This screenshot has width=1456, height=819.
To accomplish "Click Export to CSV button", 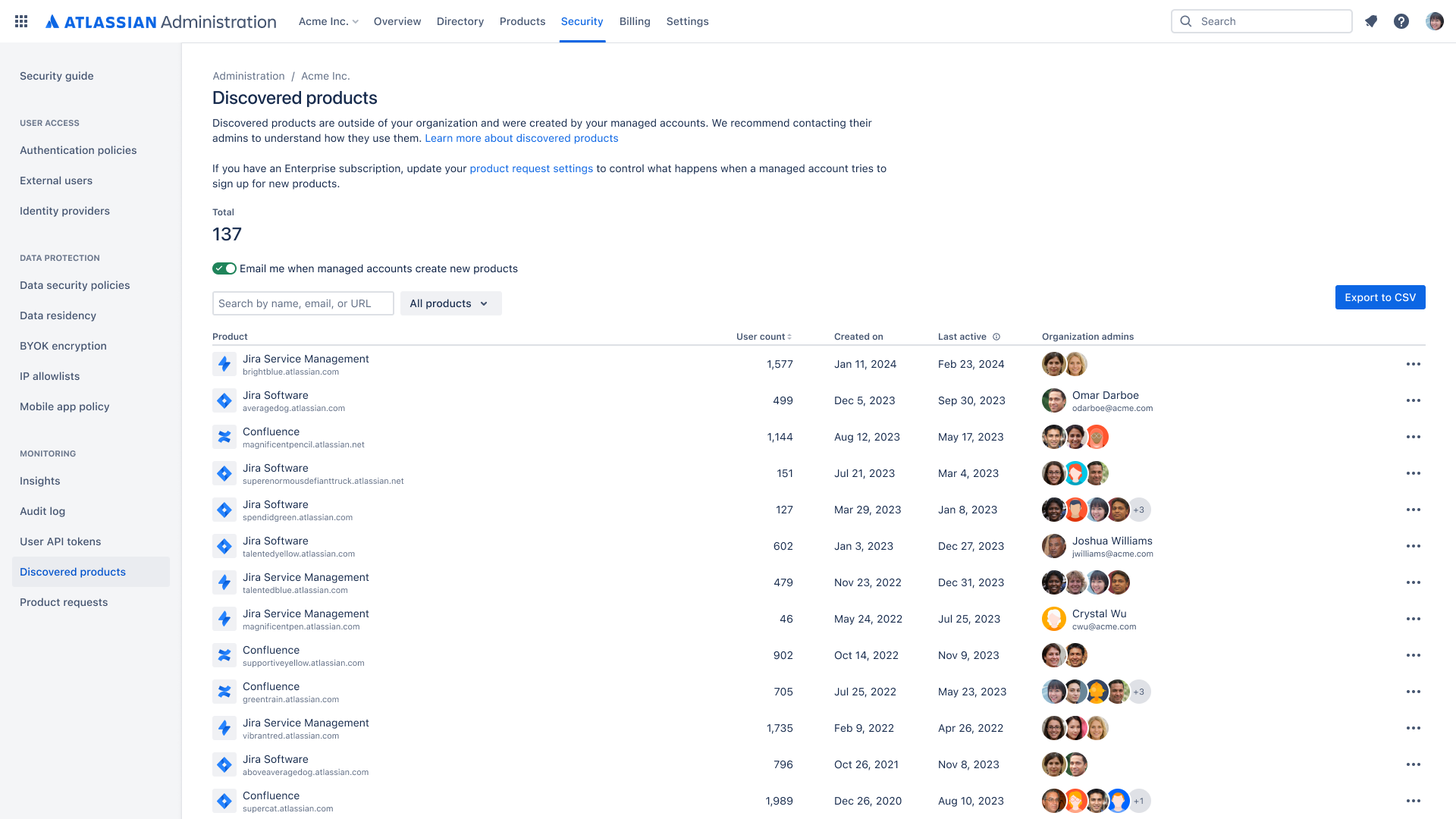I will coord(1380,297).
